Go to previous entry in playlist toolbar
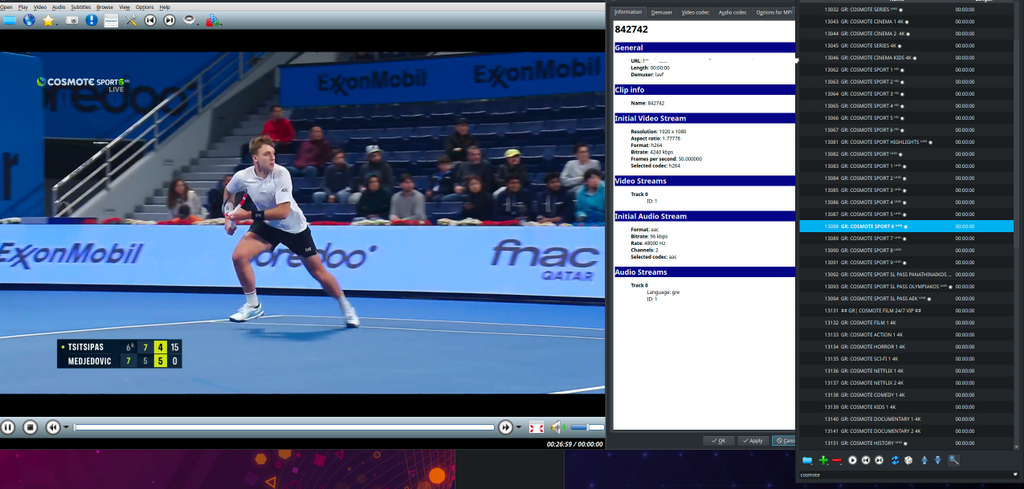This screenshot has width=1024, height=489. [866, 460]
